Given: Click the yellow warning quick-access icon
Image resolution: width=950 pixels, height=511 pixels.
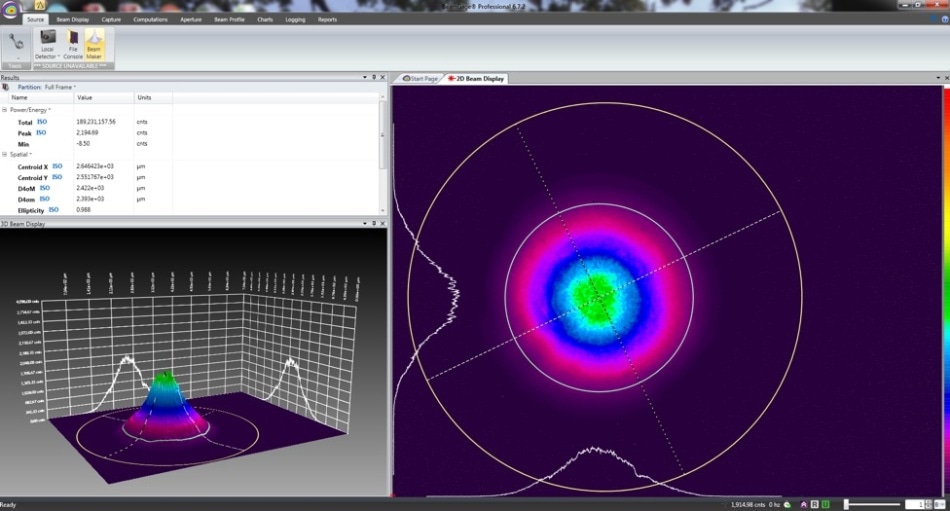Looking at the screenshot, I should (x=40, y=5).
